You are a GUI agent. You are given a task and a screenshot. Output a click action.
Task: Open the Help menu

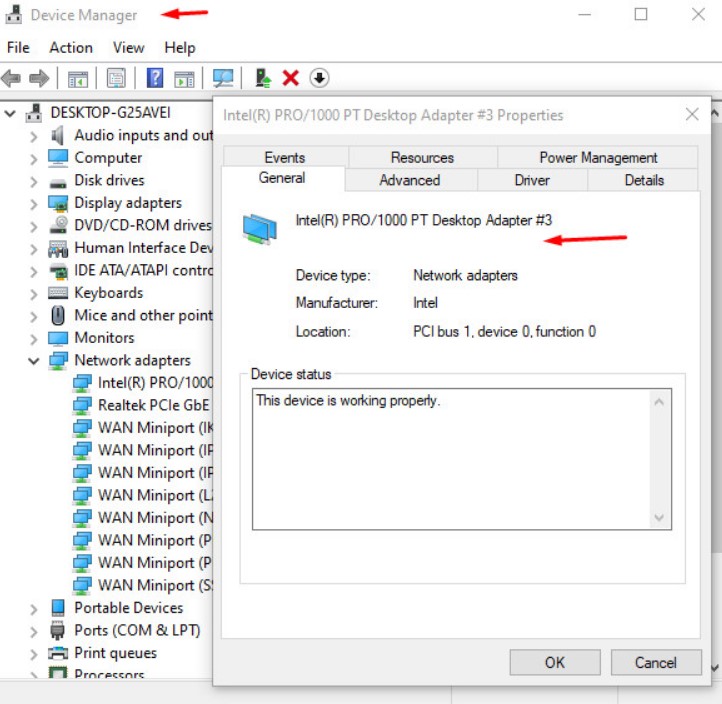pos(180,48)
